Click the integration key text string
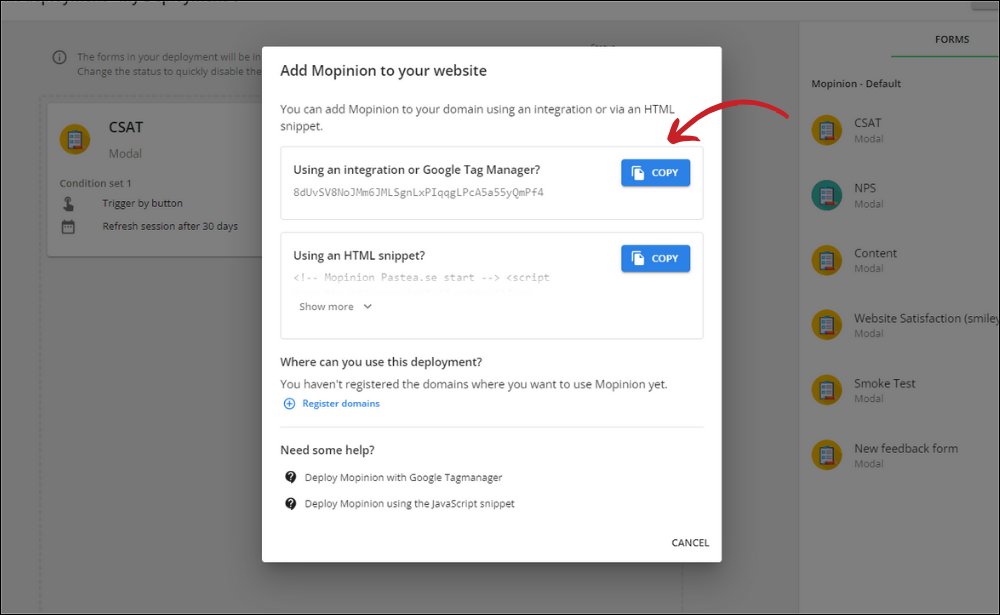This screenshot has height=615, width=1000. point(418,192)
